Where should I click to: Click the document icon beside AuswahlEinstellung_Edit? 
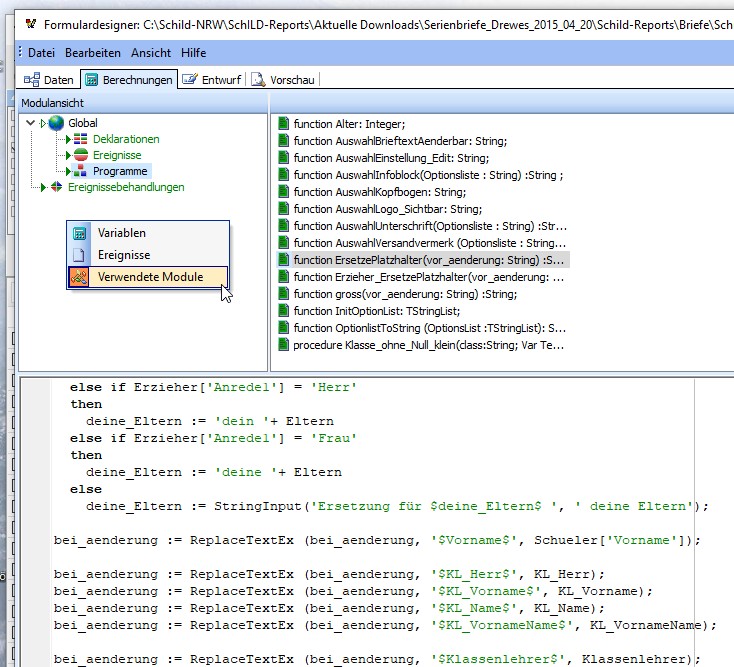[283, 158]
